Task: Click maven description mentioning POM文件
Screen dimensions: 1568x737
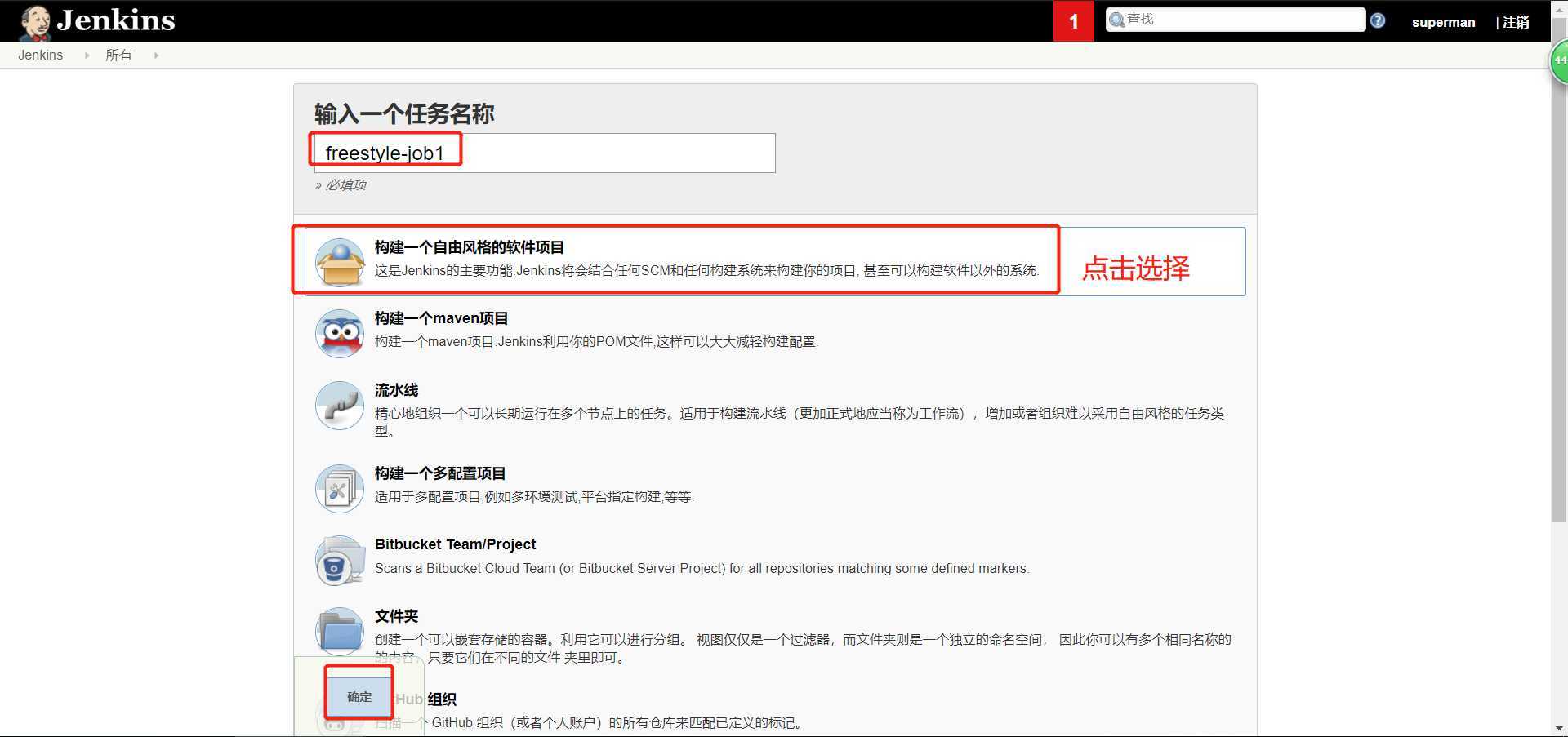Action: coord(596,341)
